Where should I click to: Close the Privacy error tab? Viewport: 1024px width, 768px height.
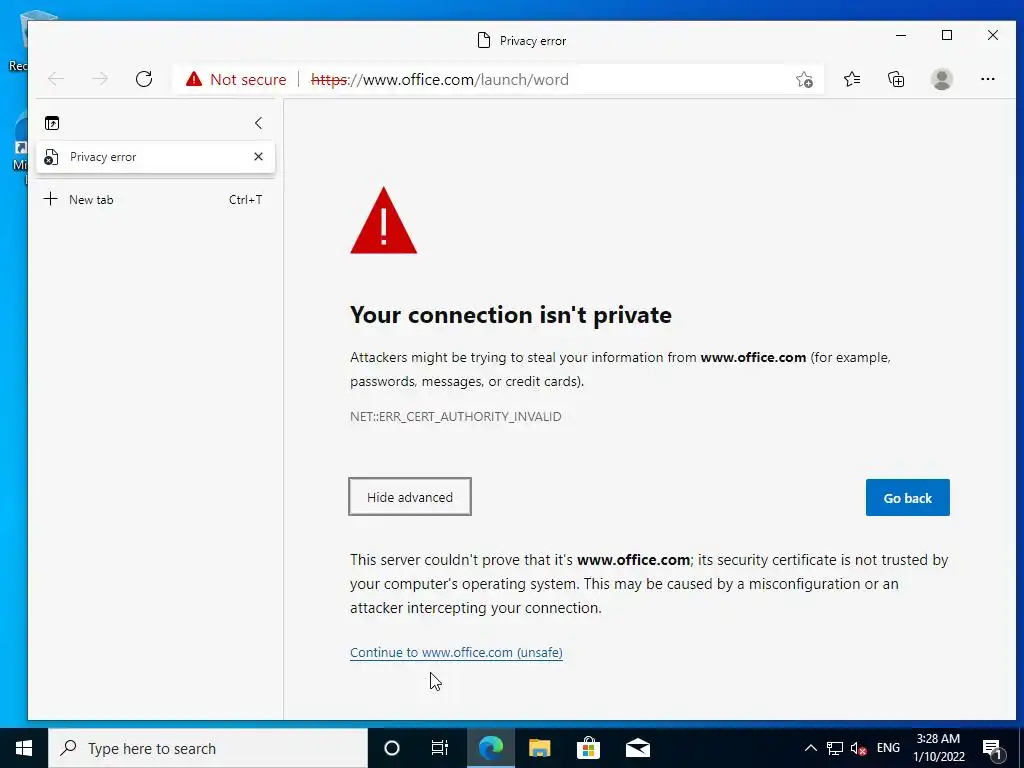pos(259,157)
